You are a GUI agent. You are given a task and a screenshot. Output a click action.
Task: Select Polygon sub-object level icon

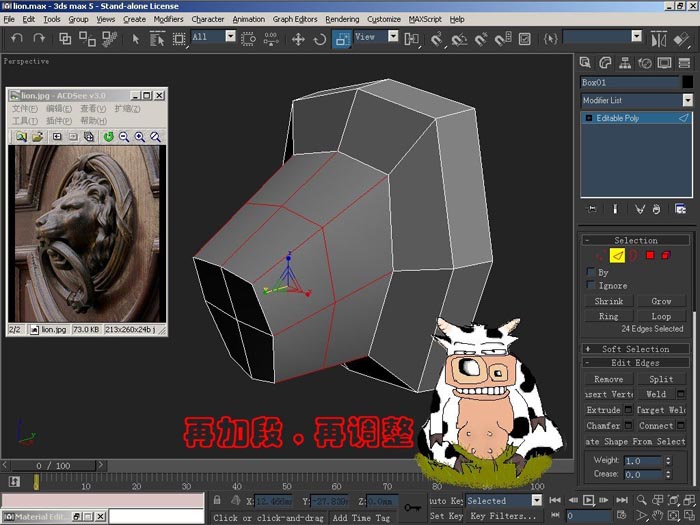click(x=650, y=255)
